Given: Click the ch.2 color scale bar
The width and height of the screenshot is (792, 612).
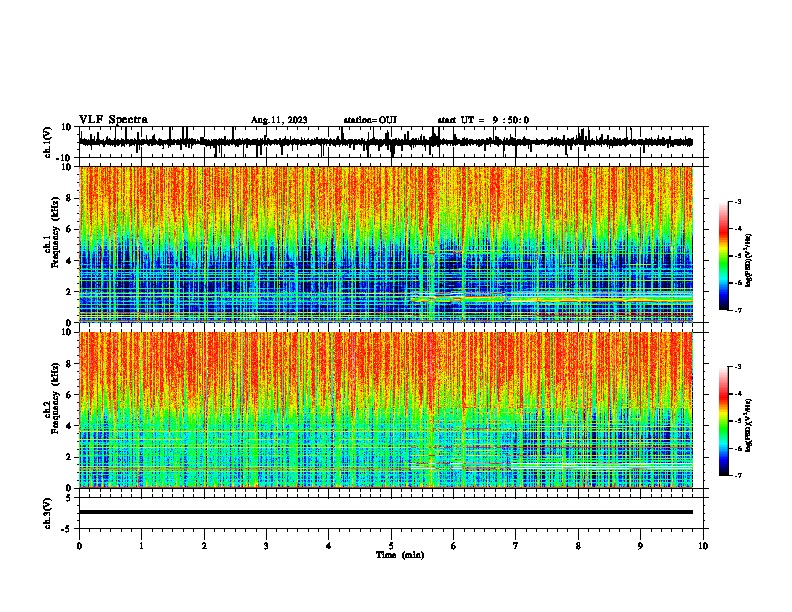Looking at the screenshot, I should point(723,421).
